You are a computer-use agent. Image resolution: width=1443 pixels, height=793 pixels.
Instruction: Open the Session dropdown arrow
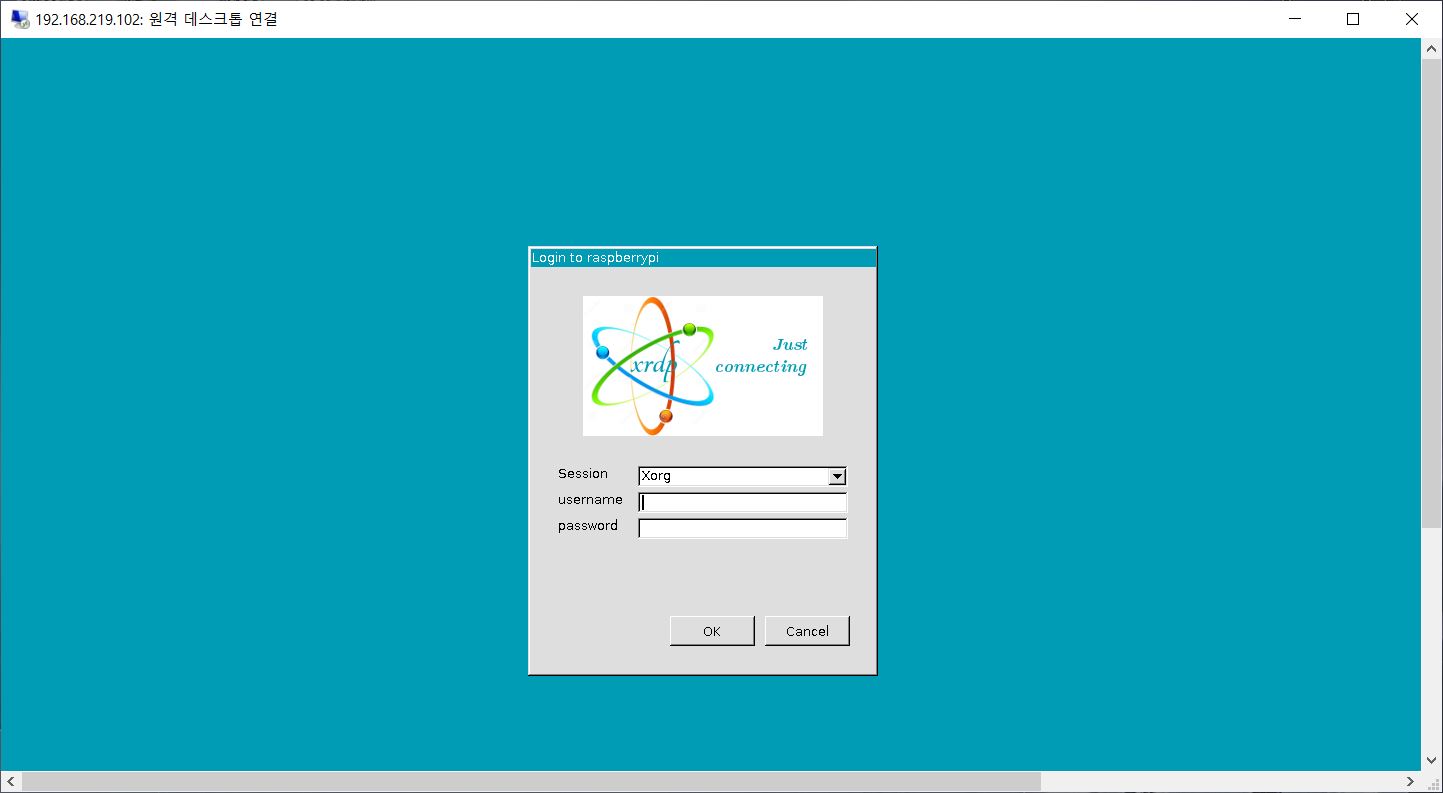click(837, 477)
